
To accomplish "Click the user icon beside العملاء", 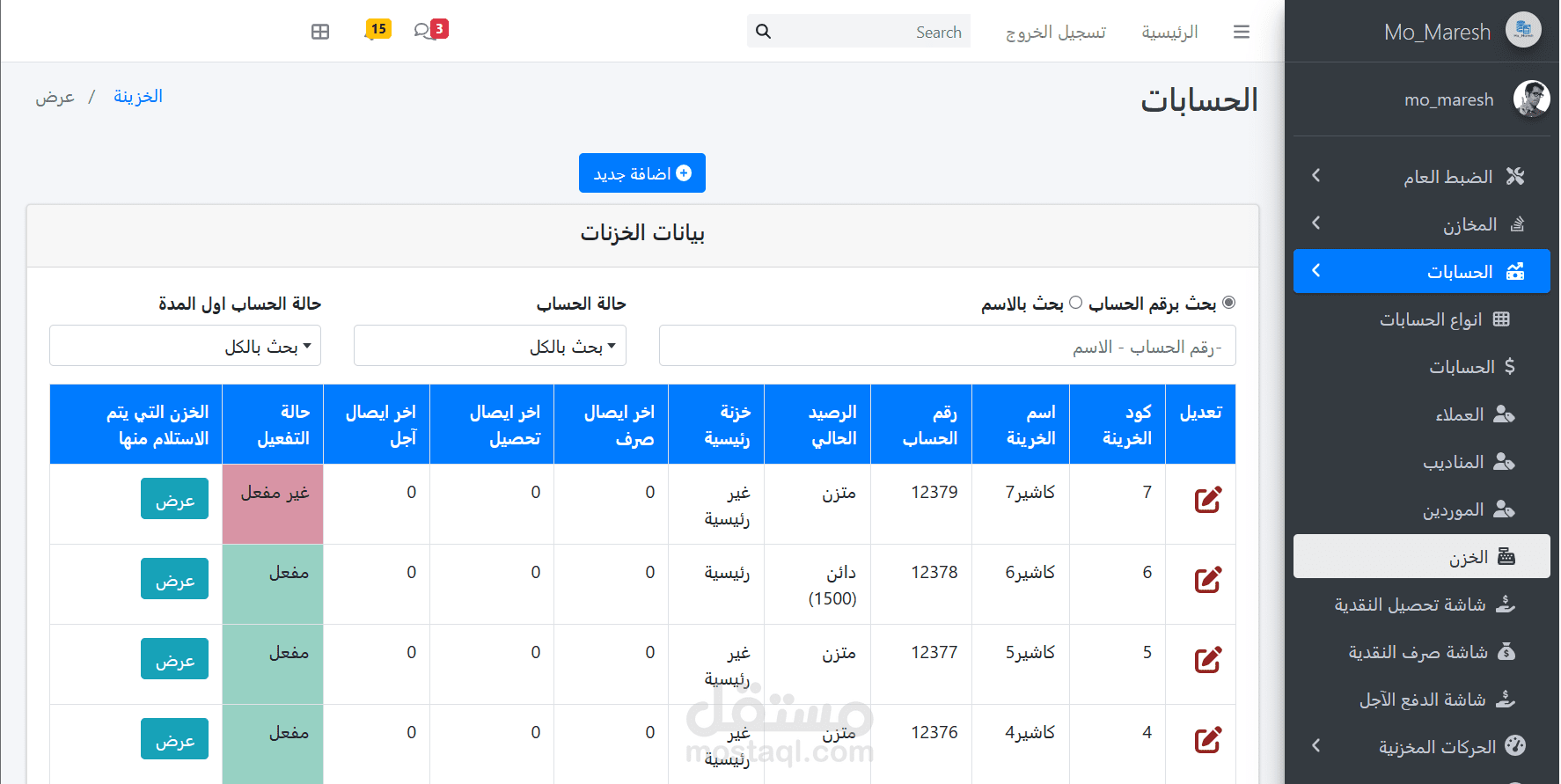I will (x=1505, y=414).
